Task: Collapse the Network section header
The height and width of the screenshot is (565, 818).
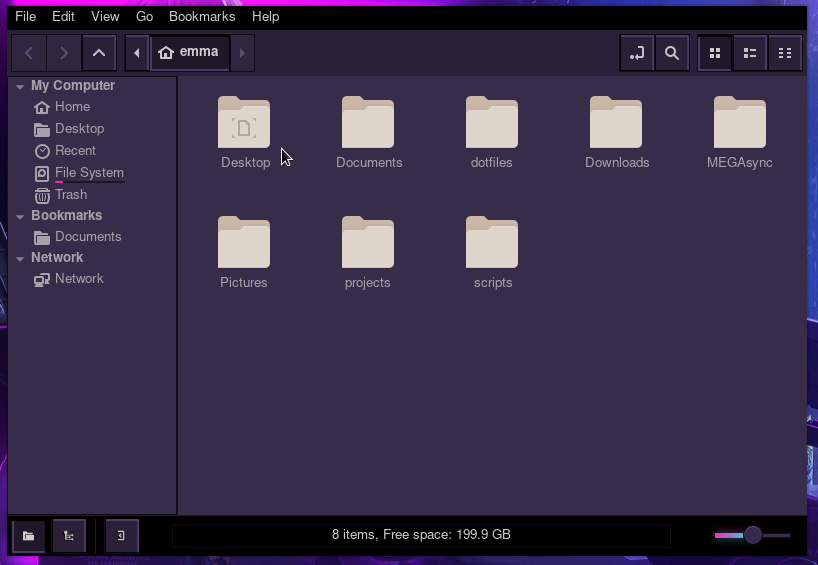Action: (20, 258)
